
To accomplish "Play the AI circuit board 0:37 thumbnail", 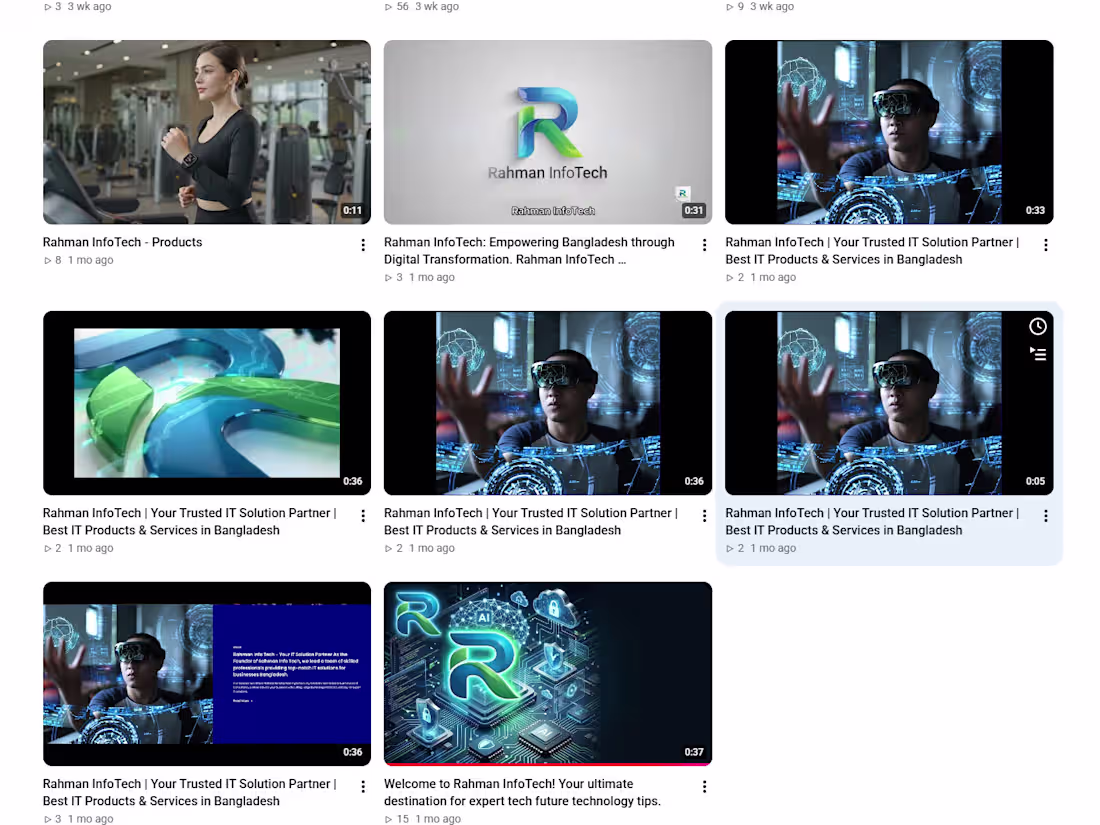I will tap(548, 673).
